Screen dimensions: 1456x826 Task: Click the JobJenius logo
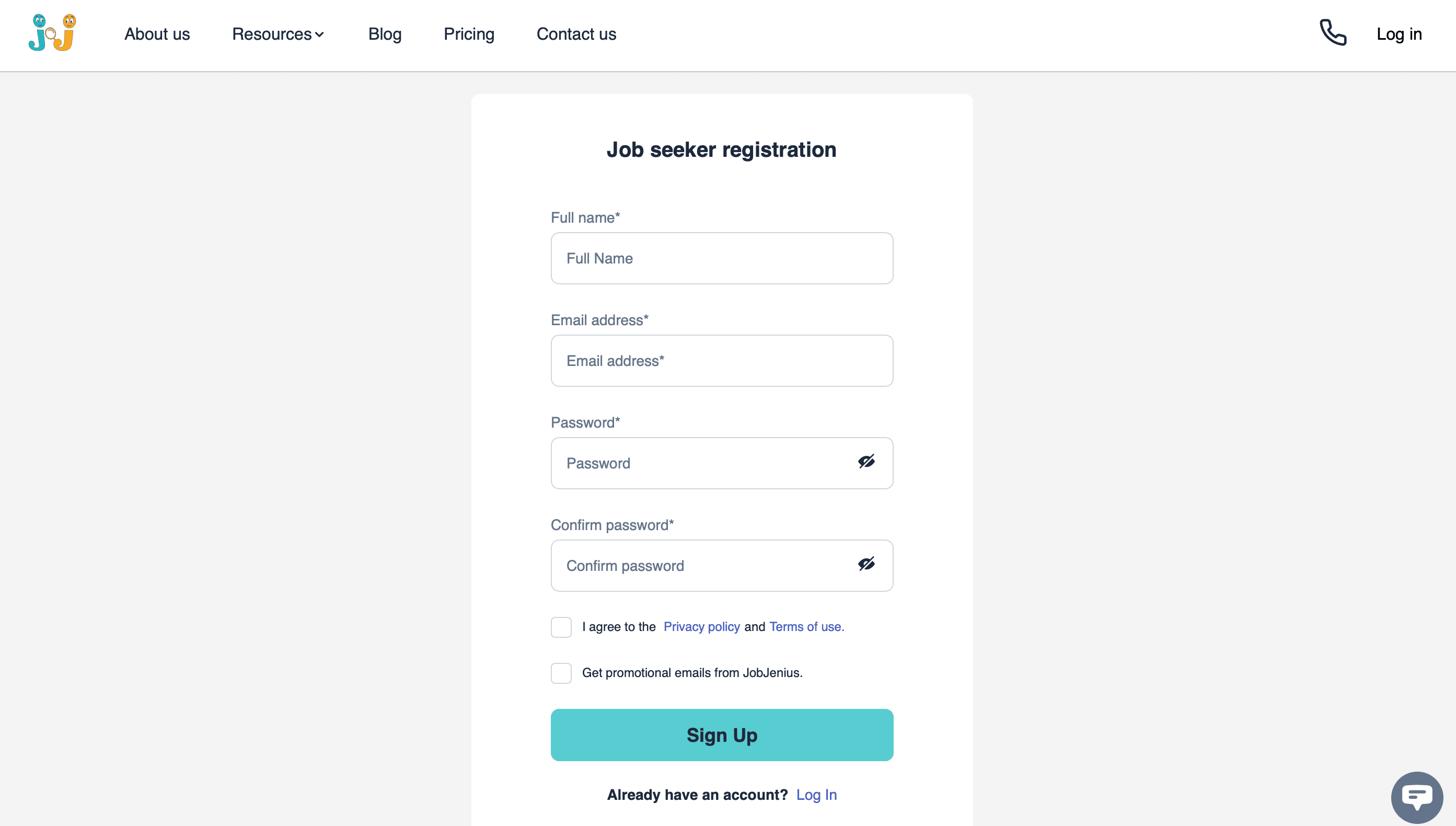click(x=52, y=33)
